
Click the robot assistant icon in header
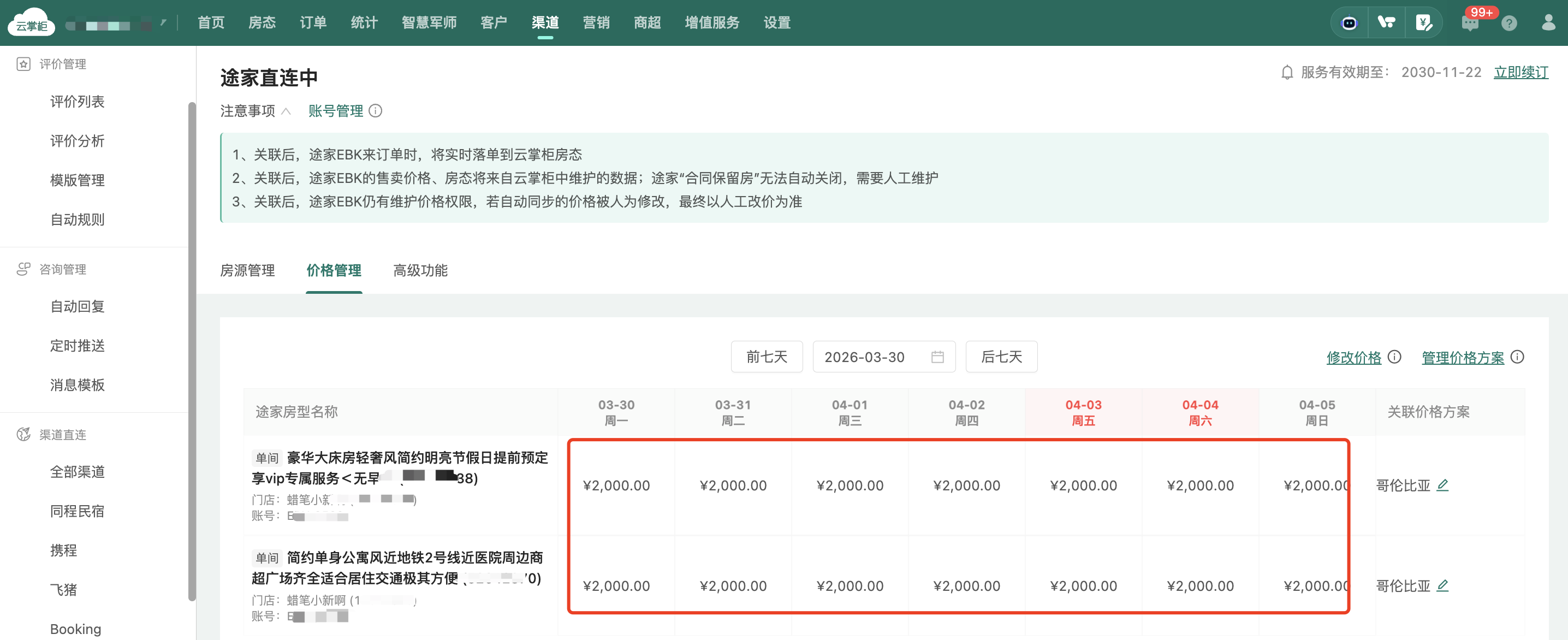coord(1349,23)
